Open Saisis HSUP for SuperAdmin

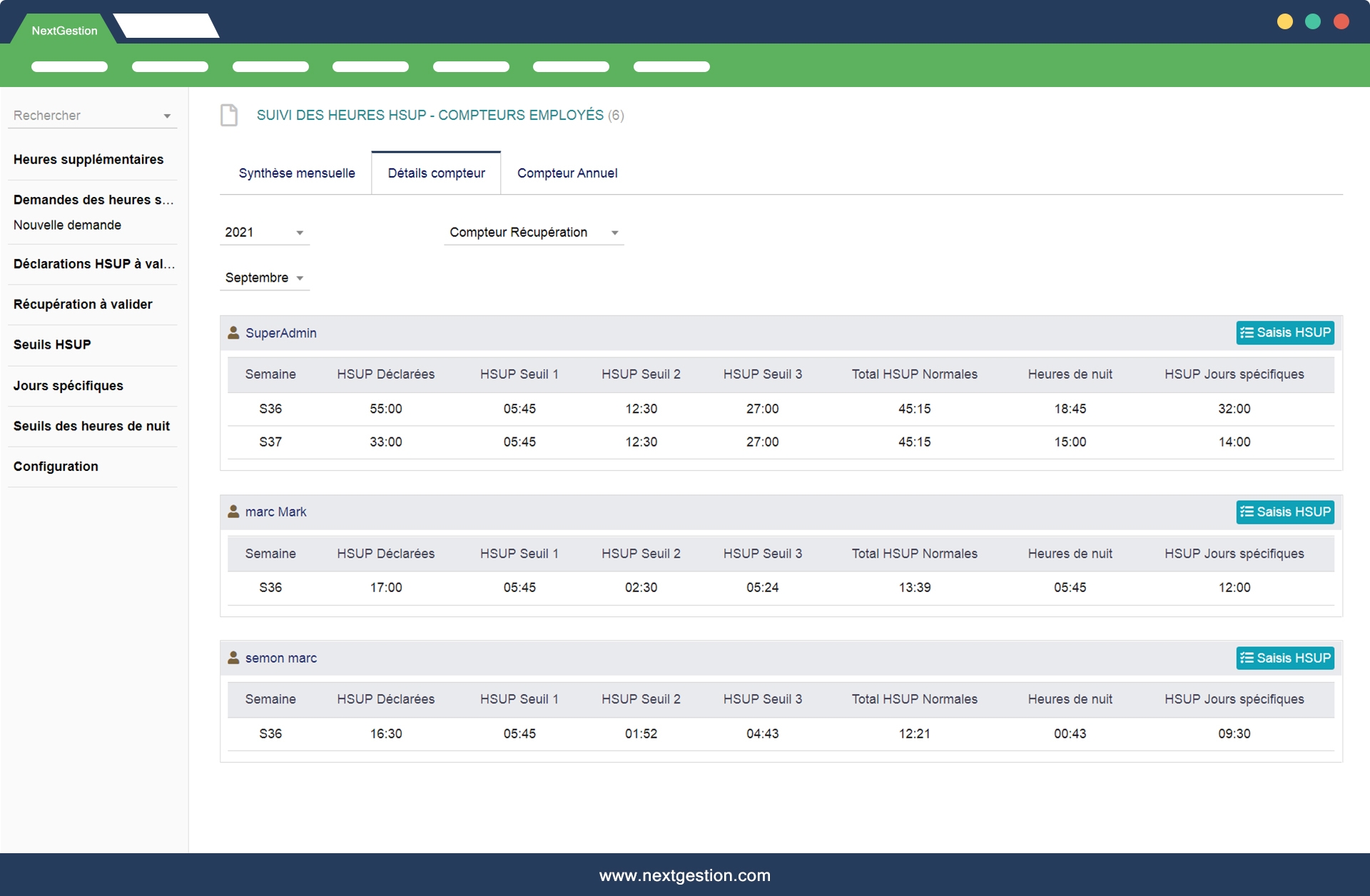click(x=1284, y=333)
